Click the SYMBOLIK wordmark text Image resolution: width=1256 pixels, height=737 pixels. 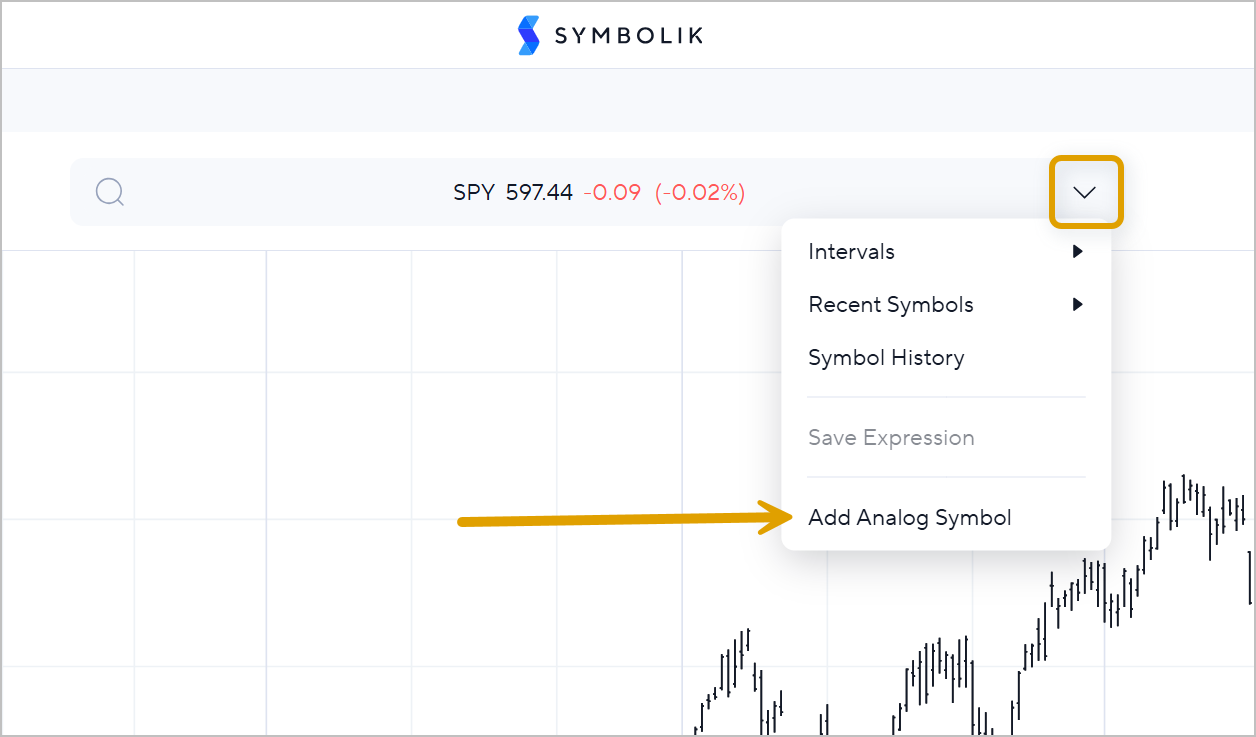[628, 36]
